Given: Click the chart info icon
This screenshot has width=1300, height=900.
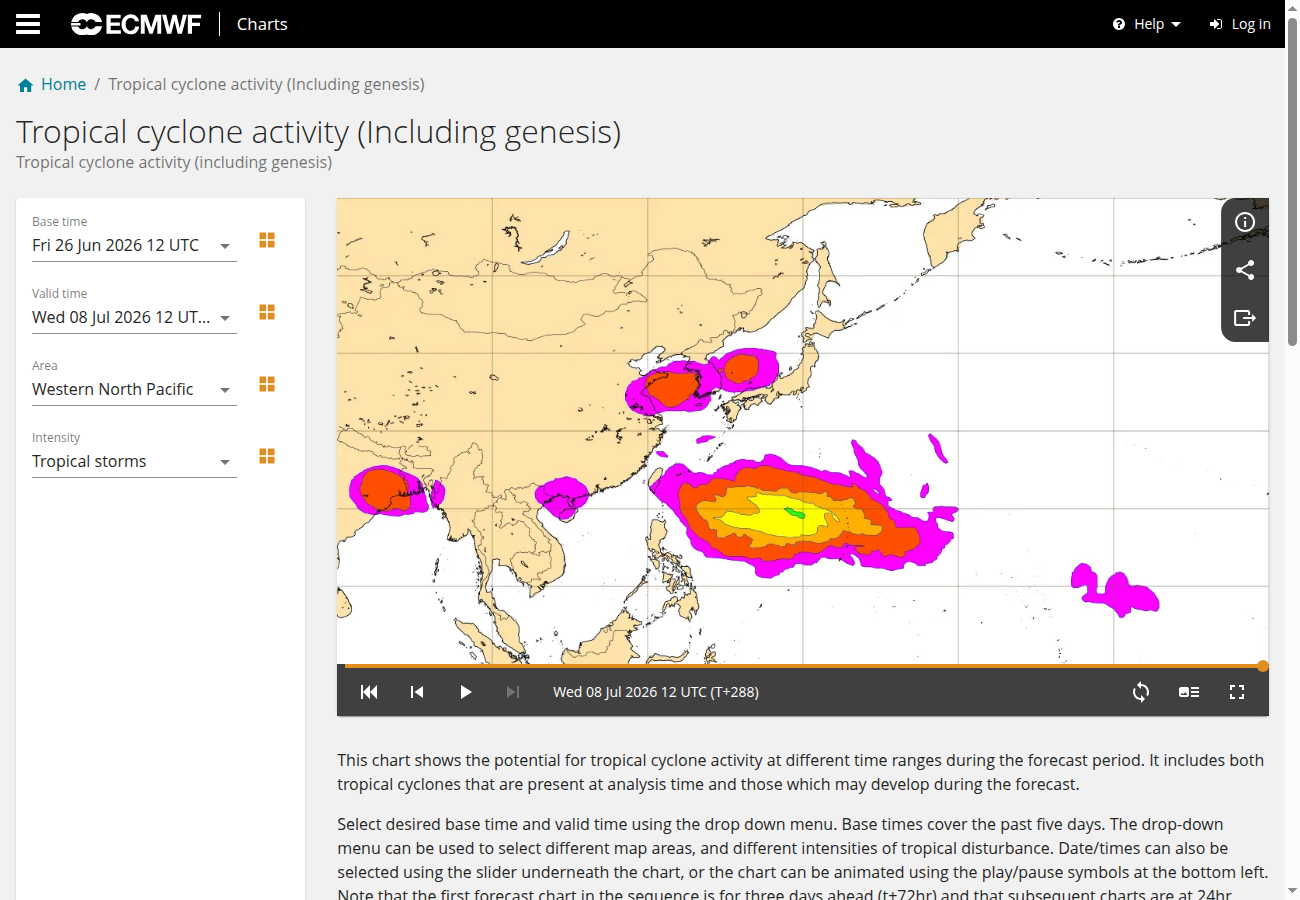Looking at the screenshot, I should click(1245, 222).
